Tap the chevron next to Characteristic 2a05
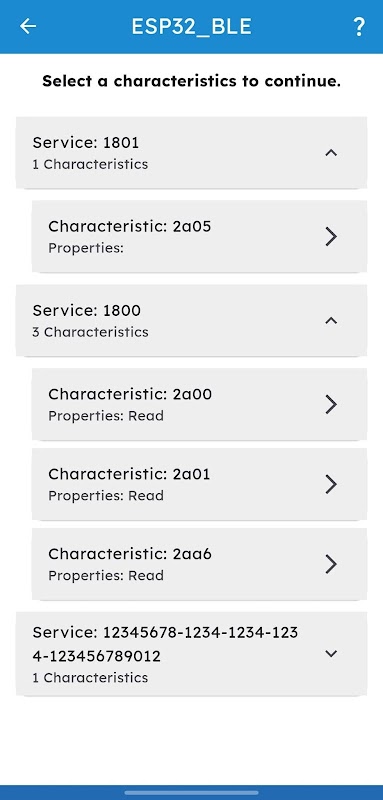 tap(331, 236)
